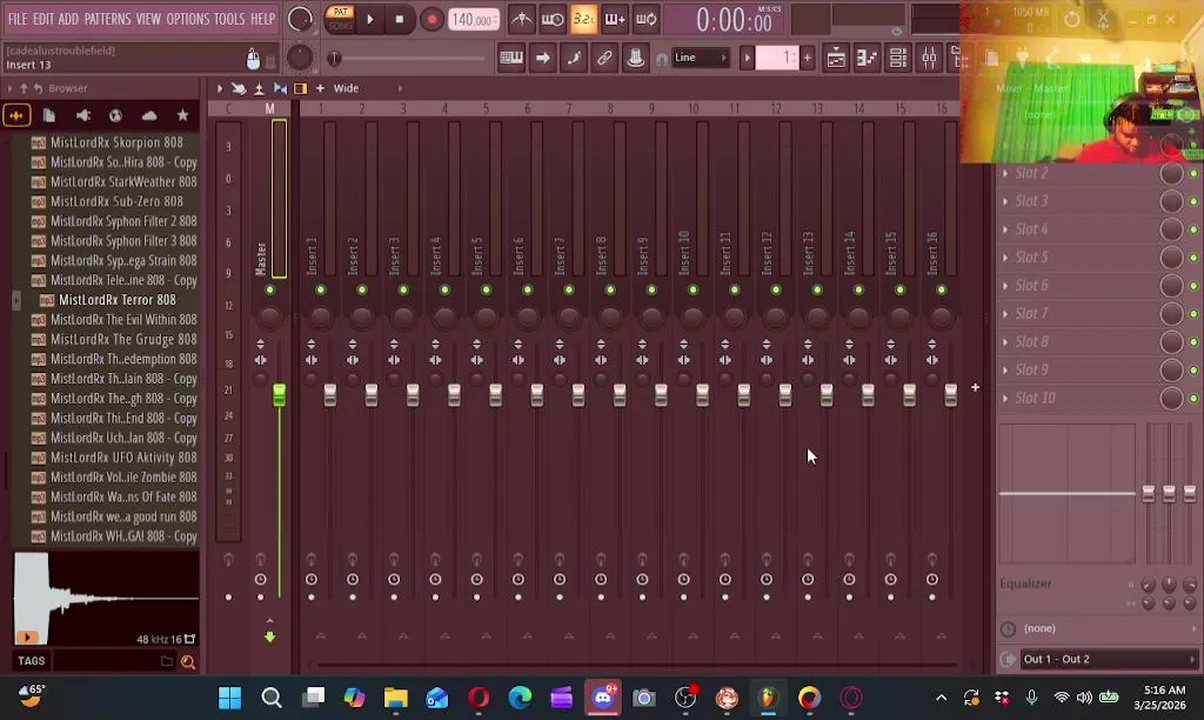Select effect Slot 2
1204x720 pixels.
(1032, 173)
